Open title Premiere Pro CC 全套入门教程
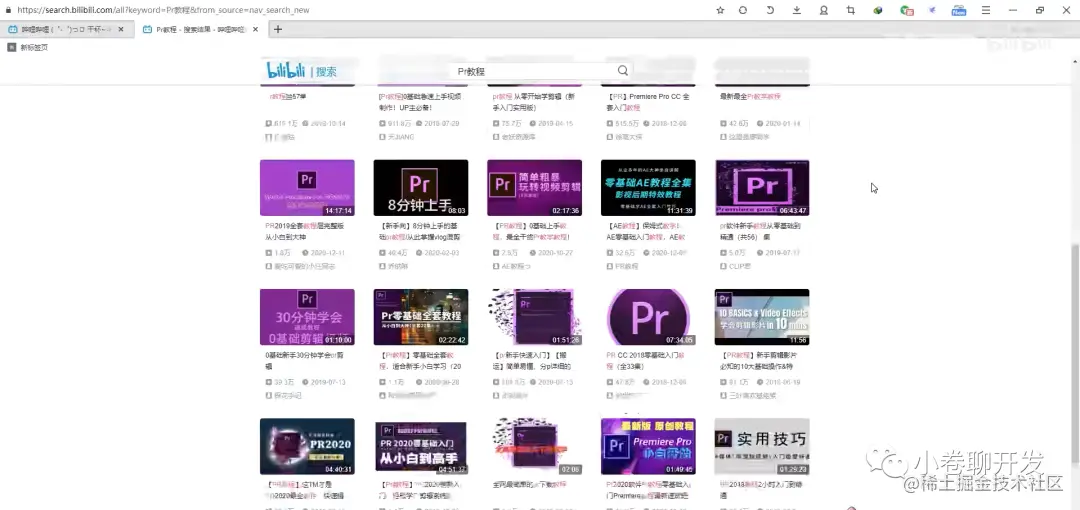This screenshot has height=510, width=1080. pyautogui.click(x=647, y=102)
